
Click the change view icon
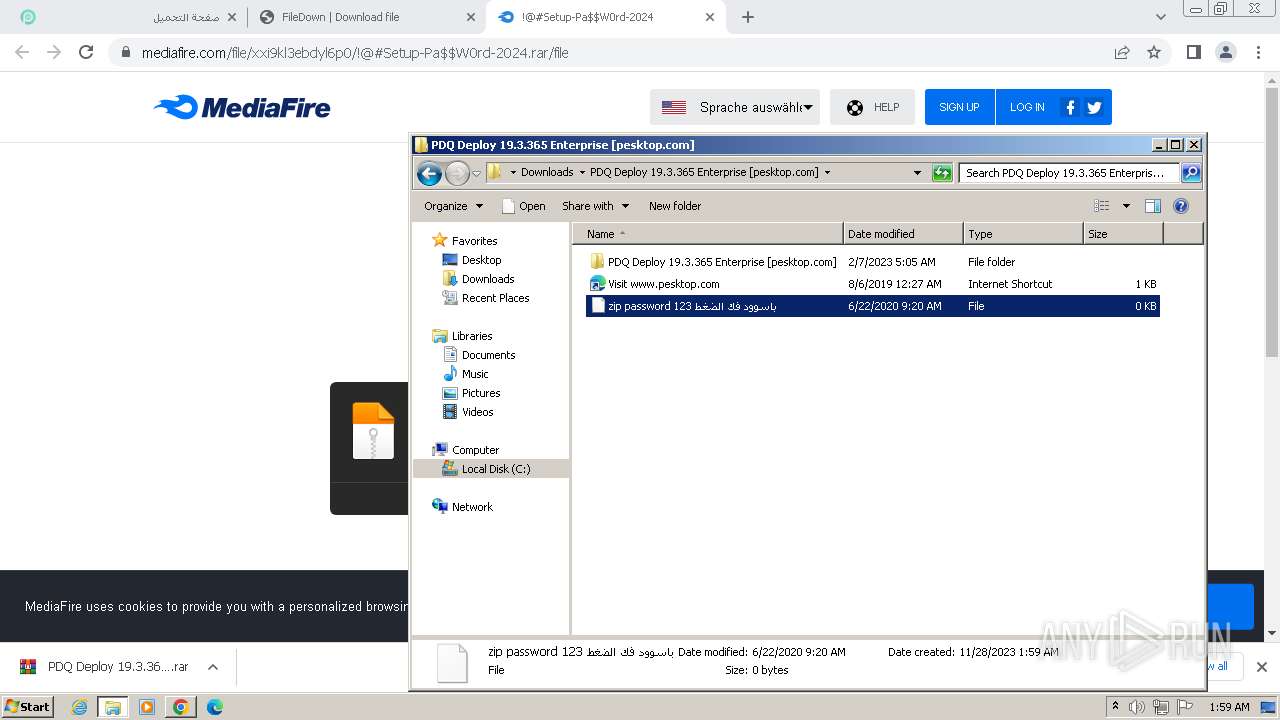[1102, 206]
